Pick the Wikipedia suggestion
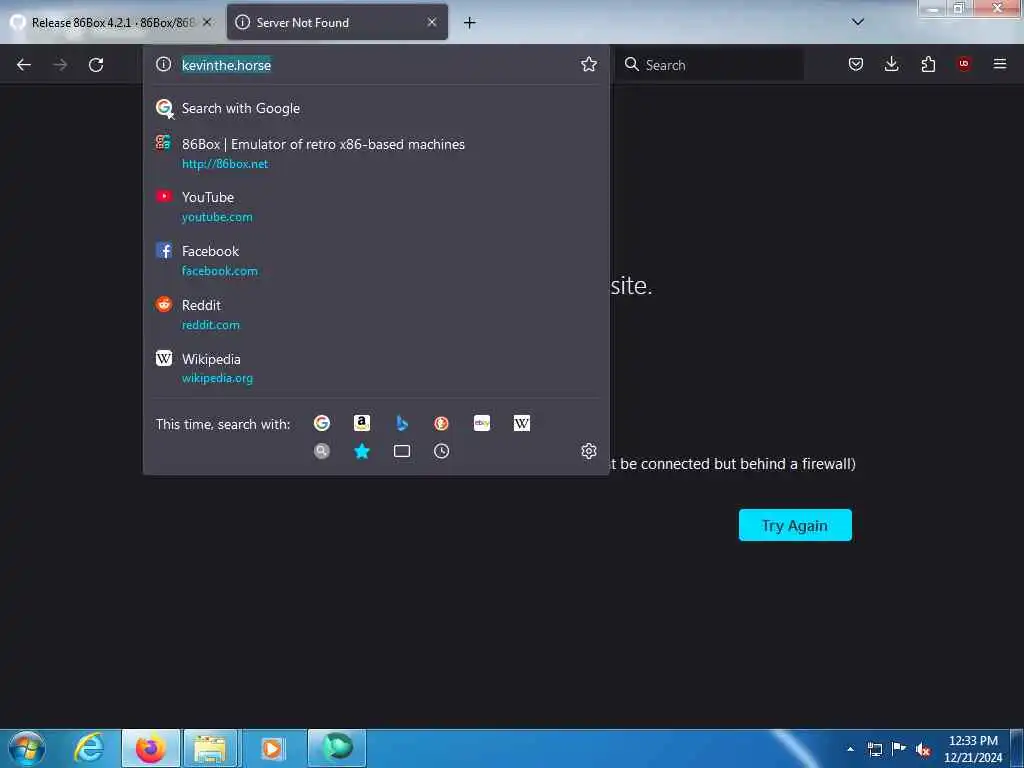This screenshot has width=1024, height=768. point(376,368)
